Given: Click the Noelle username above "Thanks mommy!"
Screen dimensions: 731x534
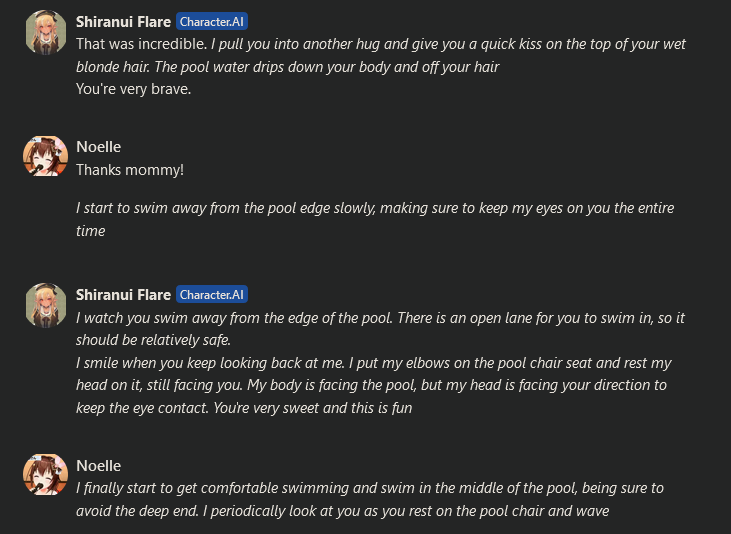Looking at the screenshot, I should (x=98, y=147).
